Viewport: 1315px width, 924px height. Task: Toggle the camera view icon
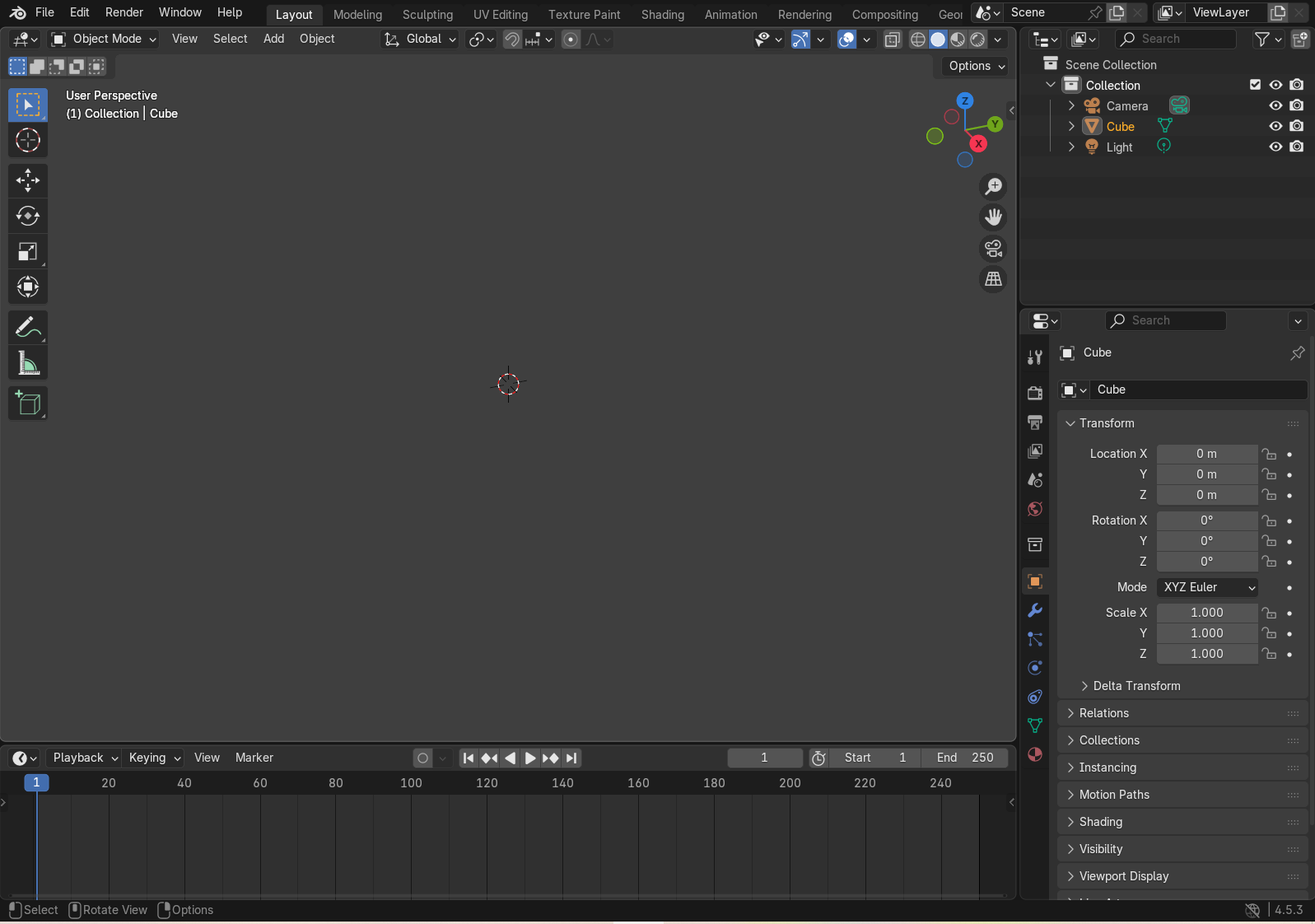click(994, 249)
